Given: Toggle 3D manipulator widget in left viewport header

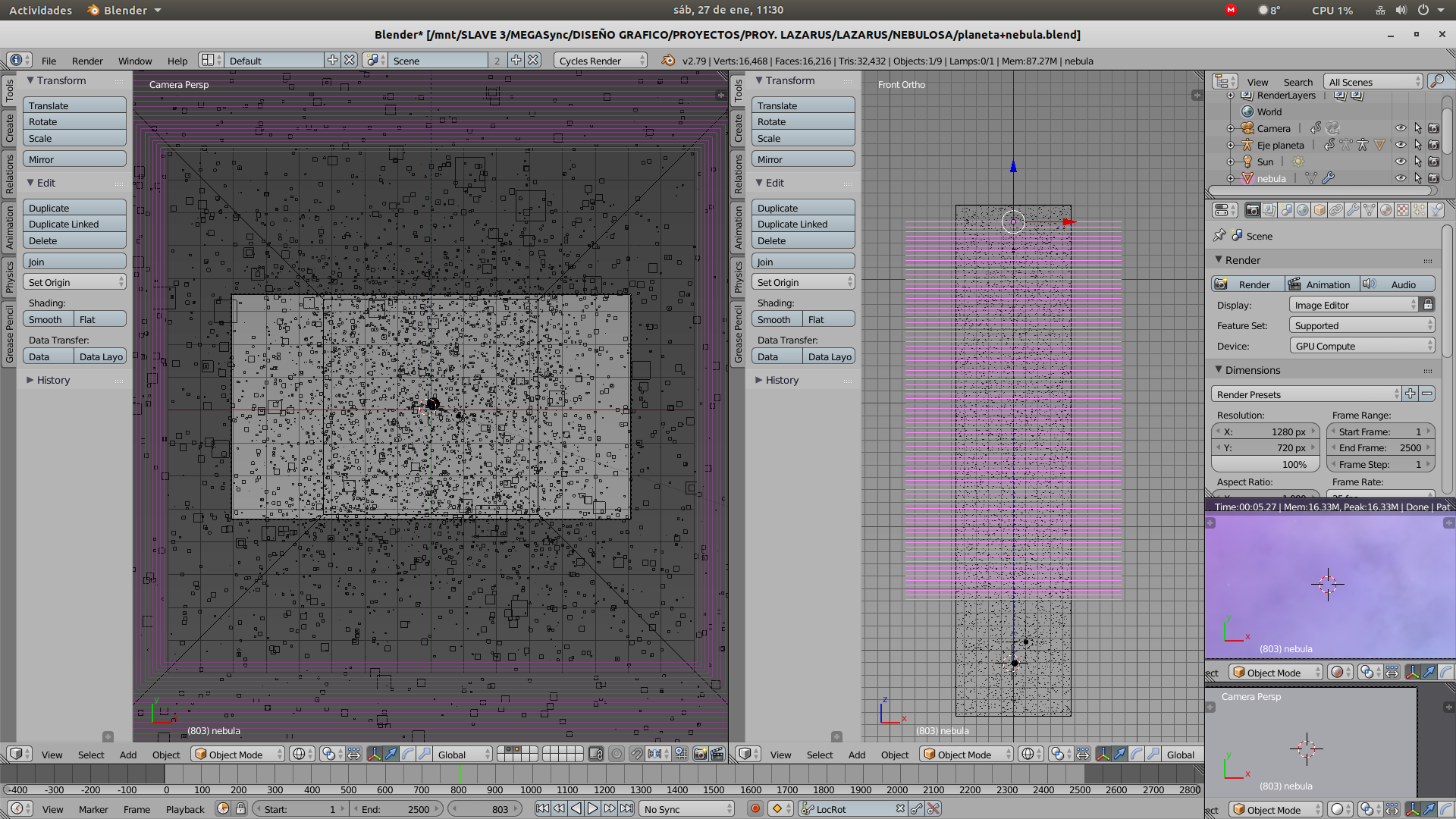Looking at the screenshot, I should 374,755.
